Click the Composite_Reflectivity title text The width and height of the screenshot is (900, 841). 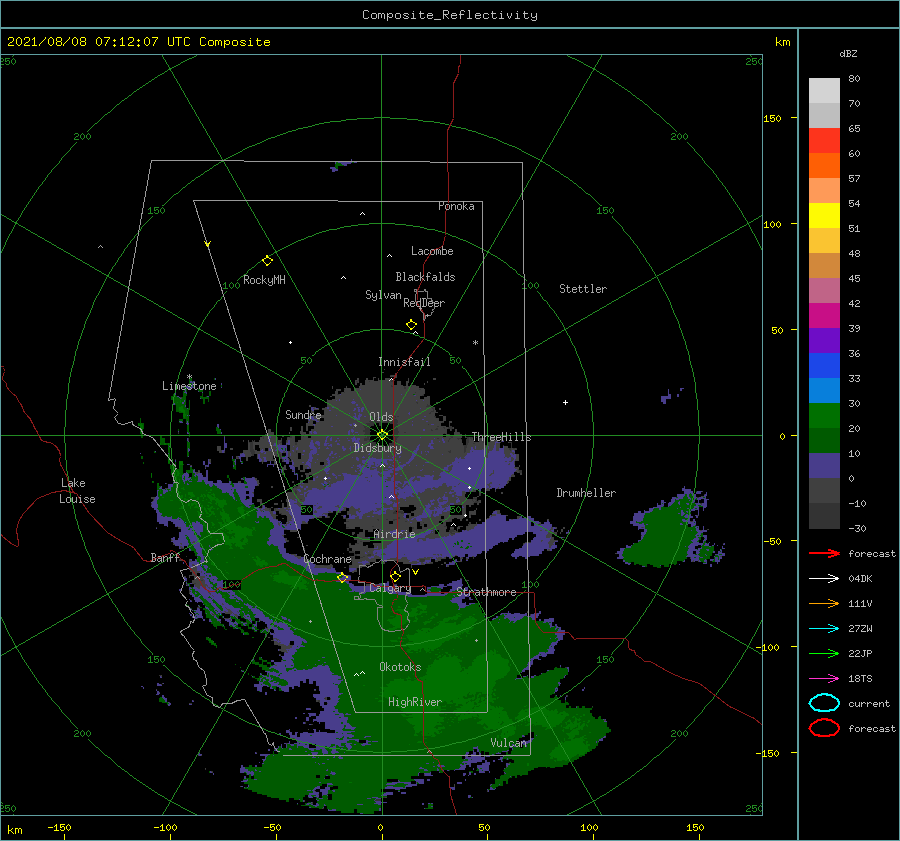(450, 15)
